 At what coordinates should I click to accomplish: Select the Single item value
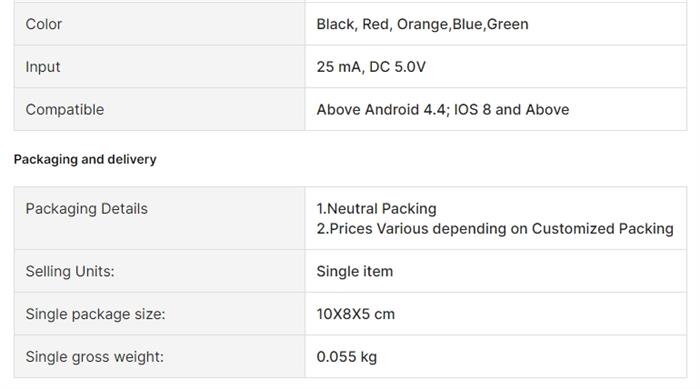(355, 272)
